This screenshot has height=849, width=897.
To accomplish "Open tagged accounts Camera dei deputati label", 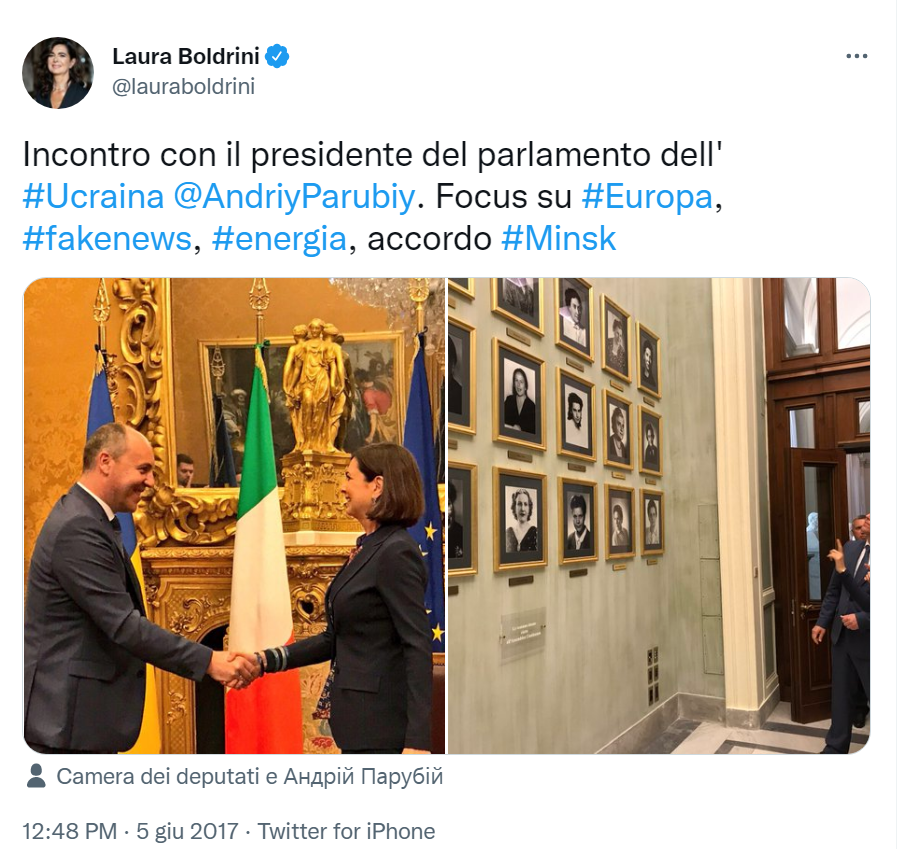I will point(158,776).
